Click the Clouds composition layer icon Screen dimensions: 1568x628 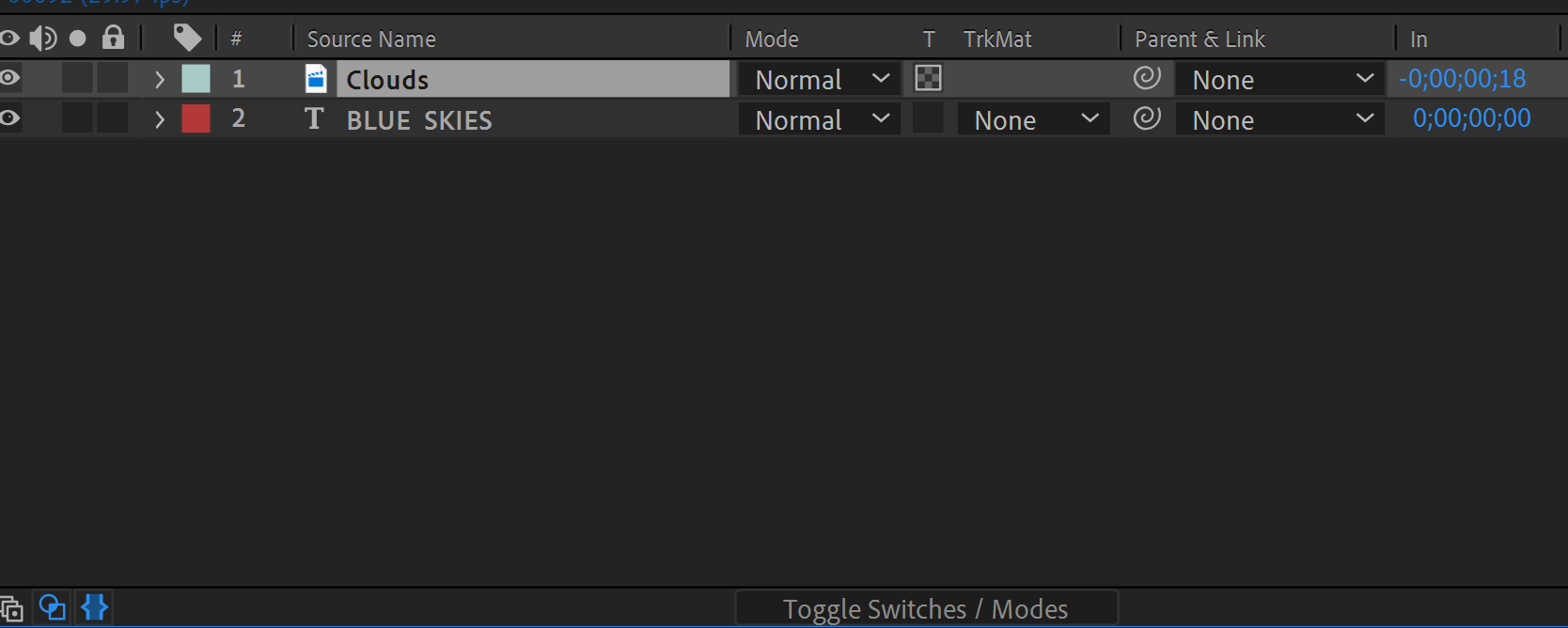coord(316,79)
